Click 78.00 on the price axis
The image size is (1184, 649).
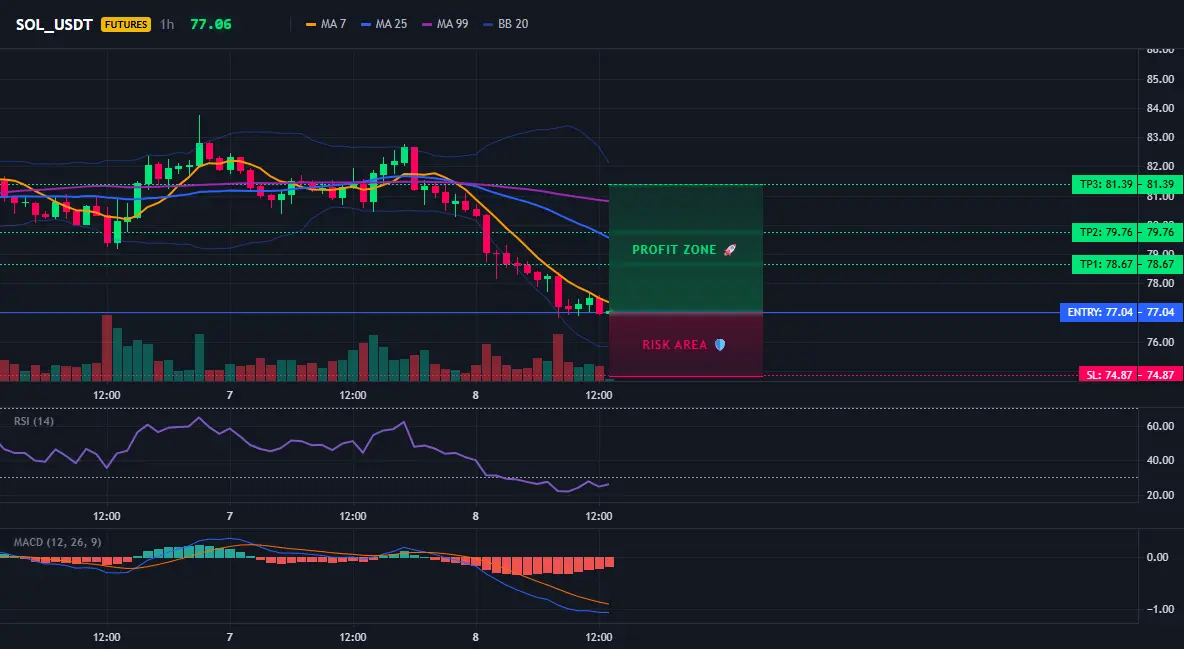1160,283
